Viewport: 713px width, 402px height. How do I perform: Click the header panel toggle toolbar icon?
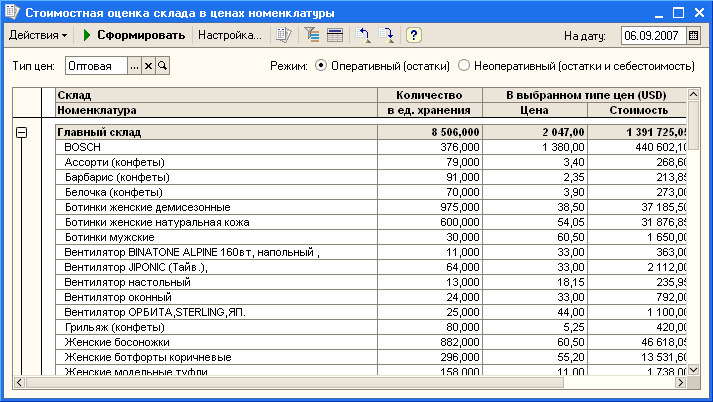click(x=334, y=35)
